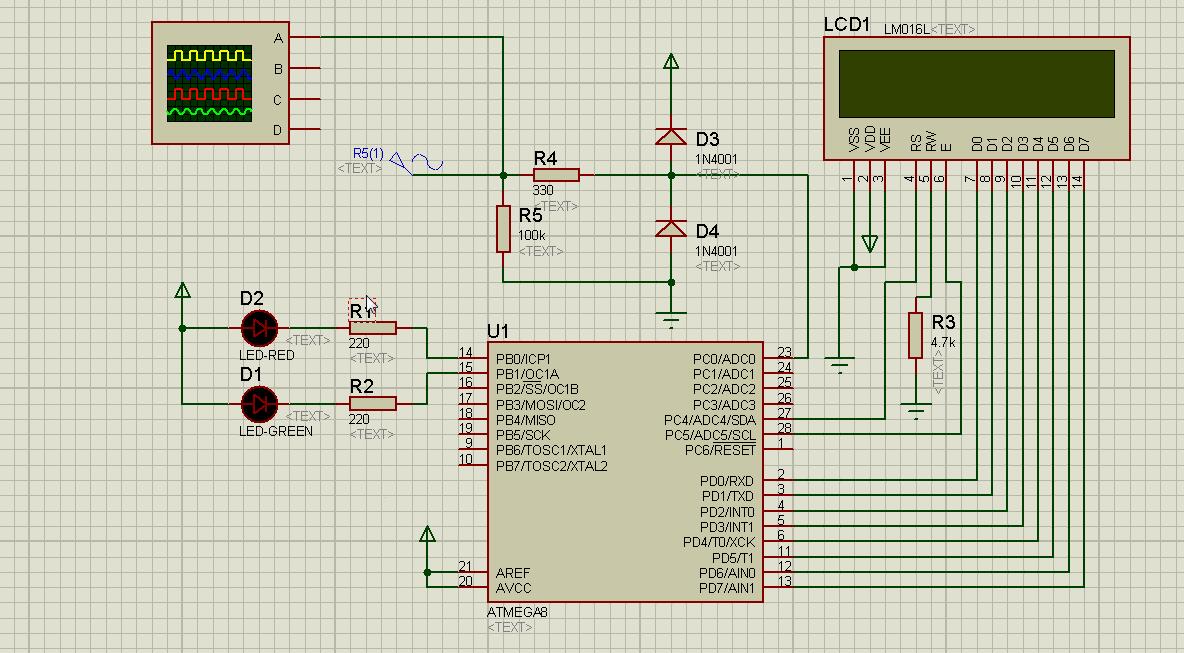Select the D4 1N4001 value text

(717, 251)
